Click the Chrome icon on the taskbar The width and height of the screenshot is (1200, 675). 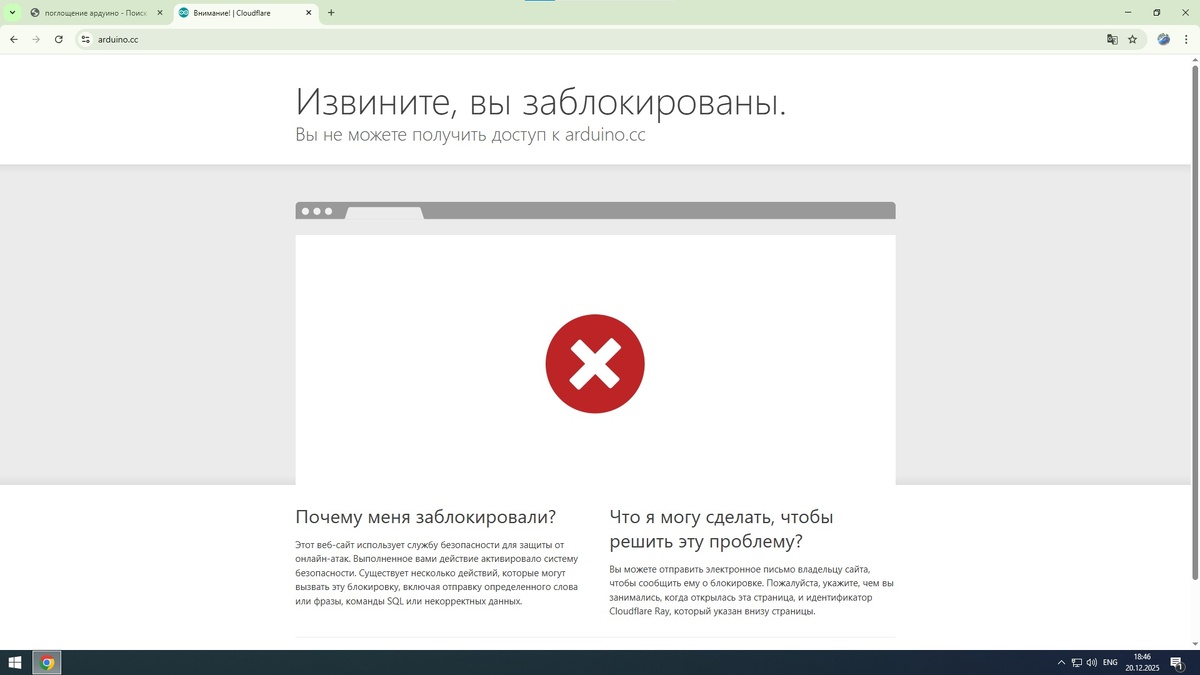click(45, 662)
